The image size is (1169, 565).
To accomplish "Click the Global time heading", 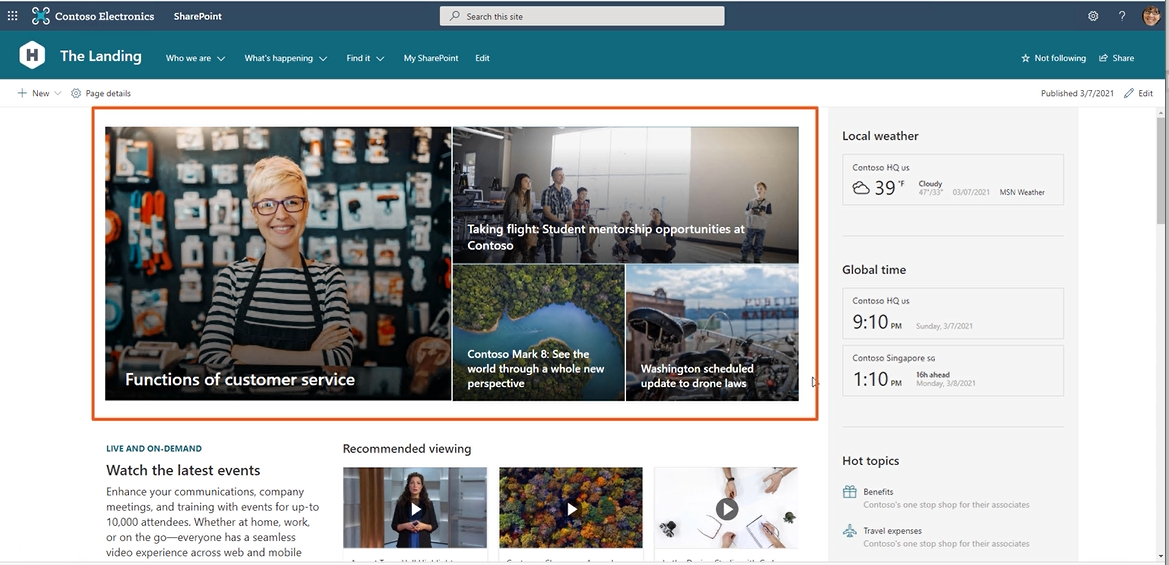I will click(874, 270).
